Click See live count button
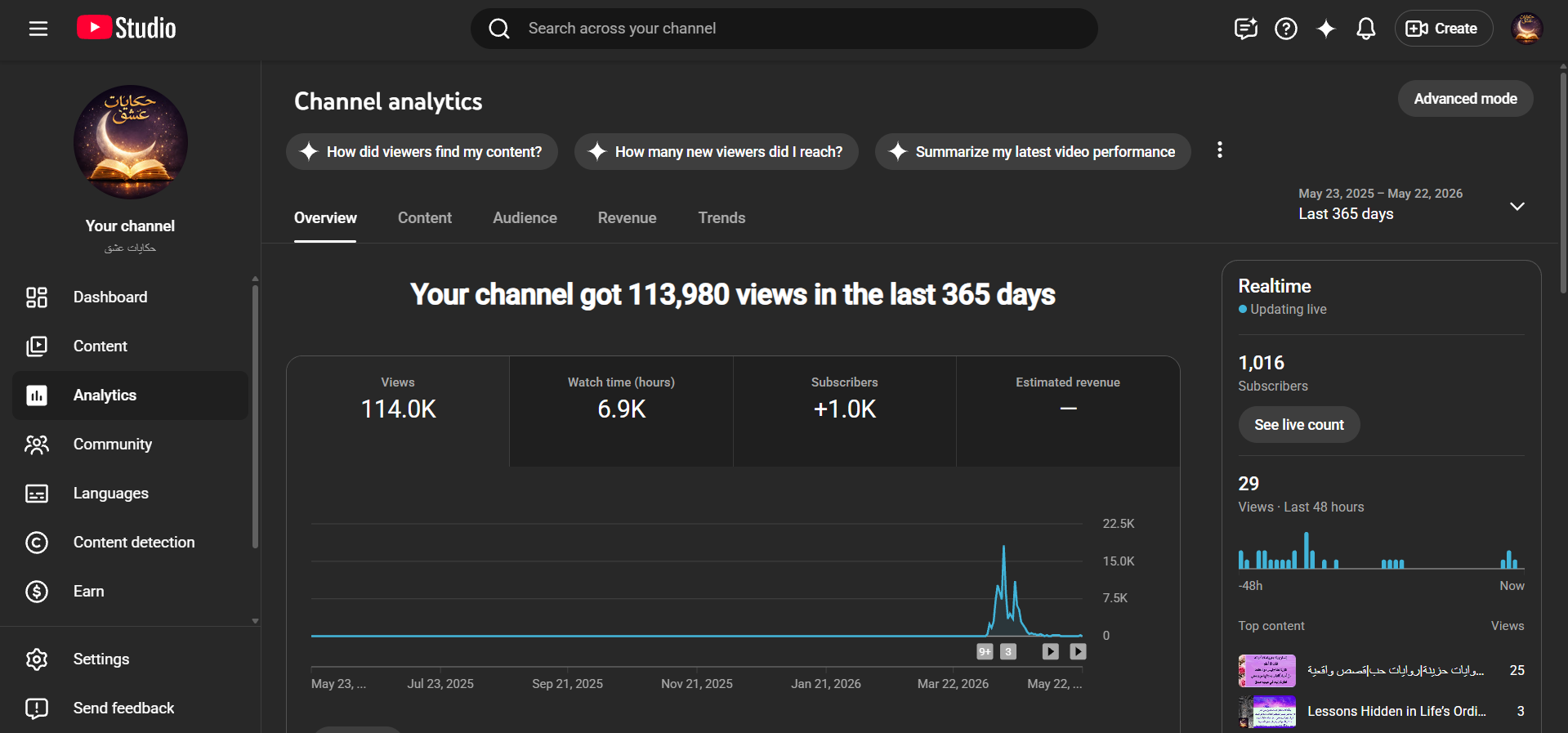 click(x=1299, y=425)
